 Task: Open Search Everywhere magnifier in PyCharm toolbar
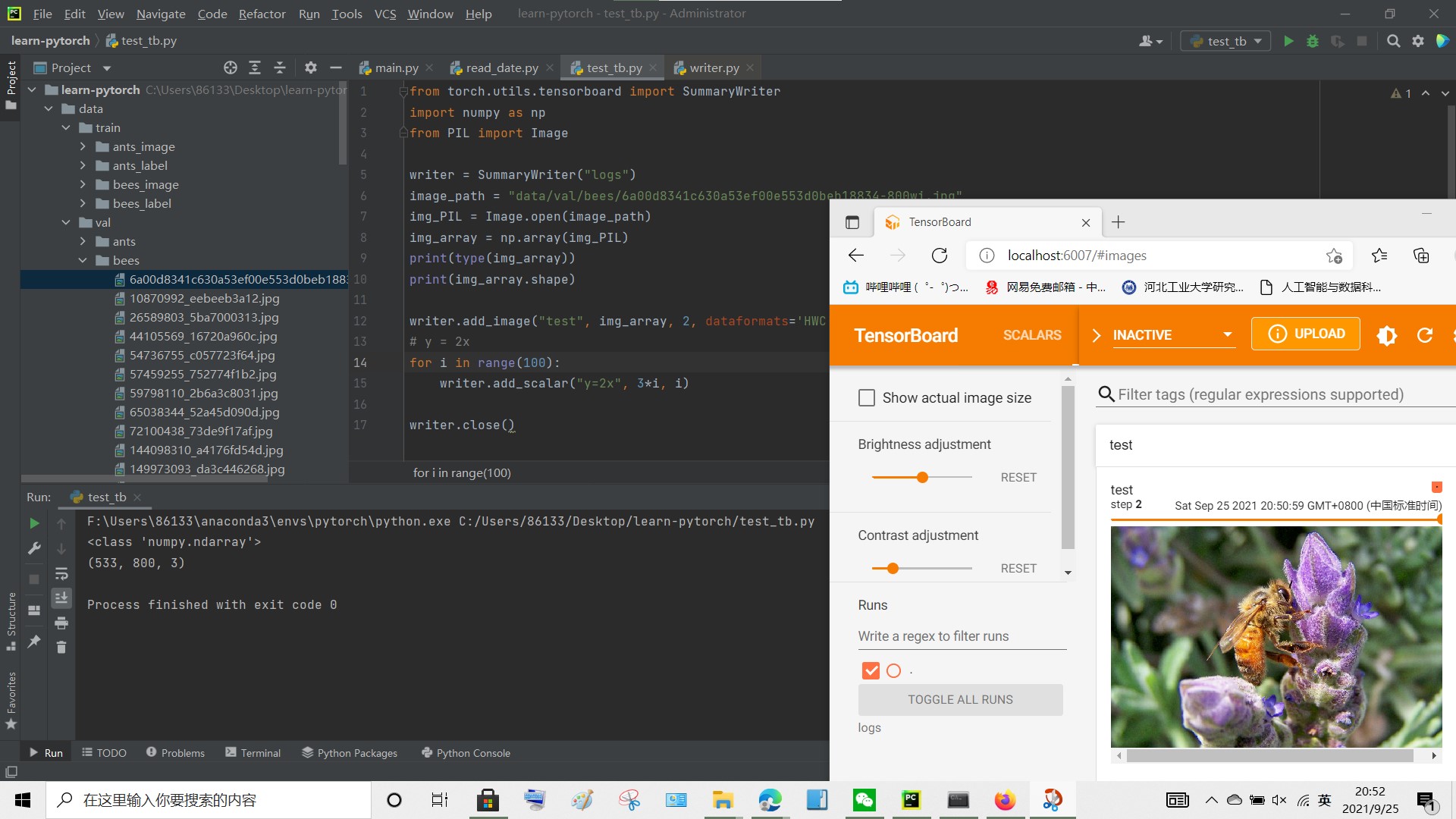[x=1393, y=41]
